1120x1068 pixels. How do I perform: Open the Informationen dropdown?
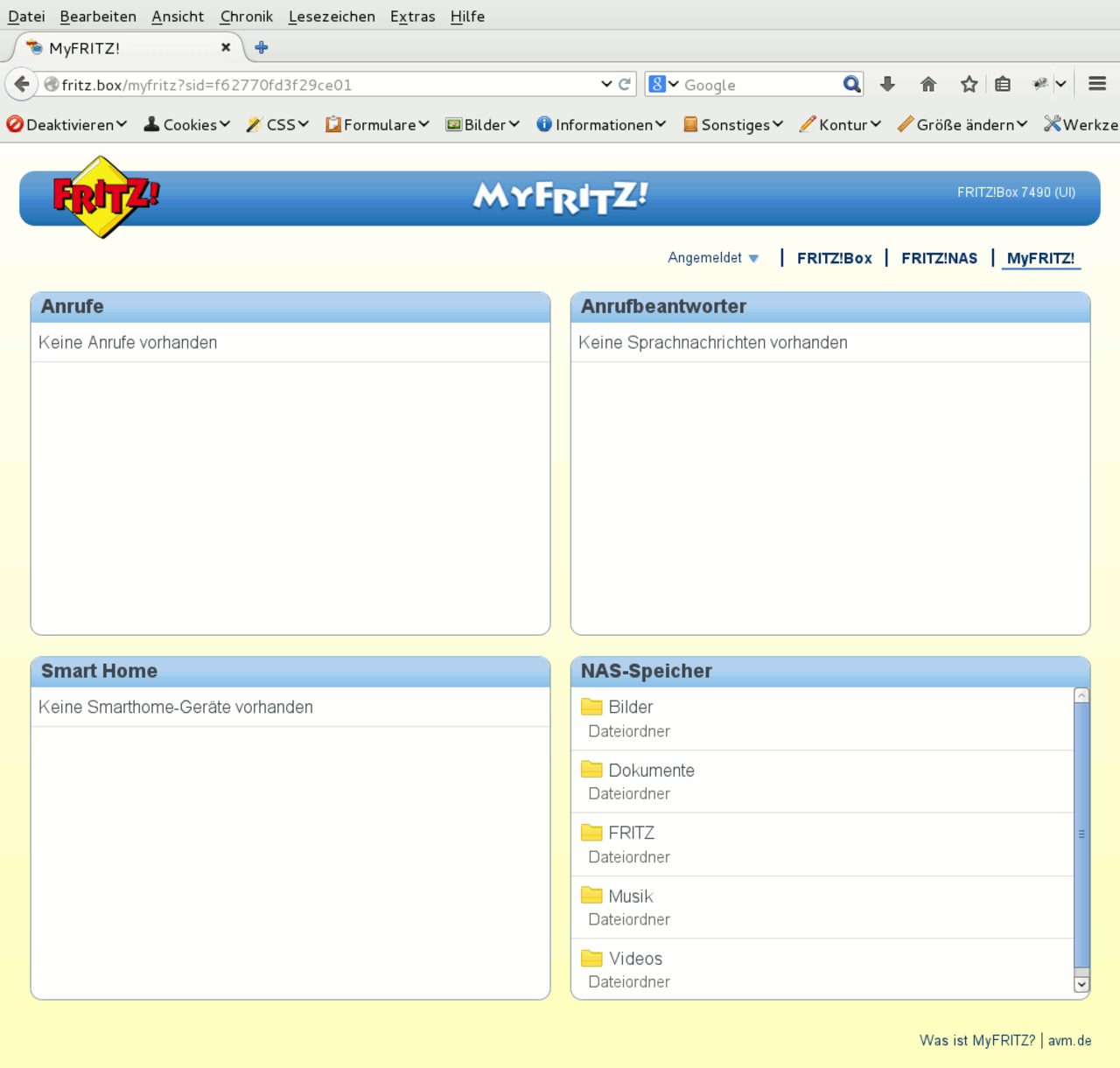601,124
